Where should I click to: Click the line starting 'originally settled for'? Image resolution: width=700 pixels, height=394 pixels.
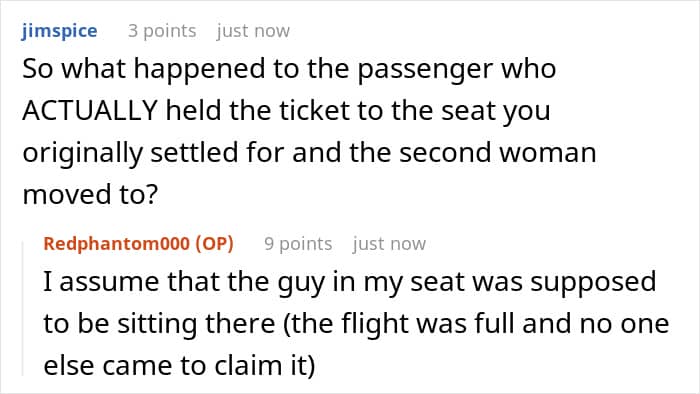pos(309,153)
